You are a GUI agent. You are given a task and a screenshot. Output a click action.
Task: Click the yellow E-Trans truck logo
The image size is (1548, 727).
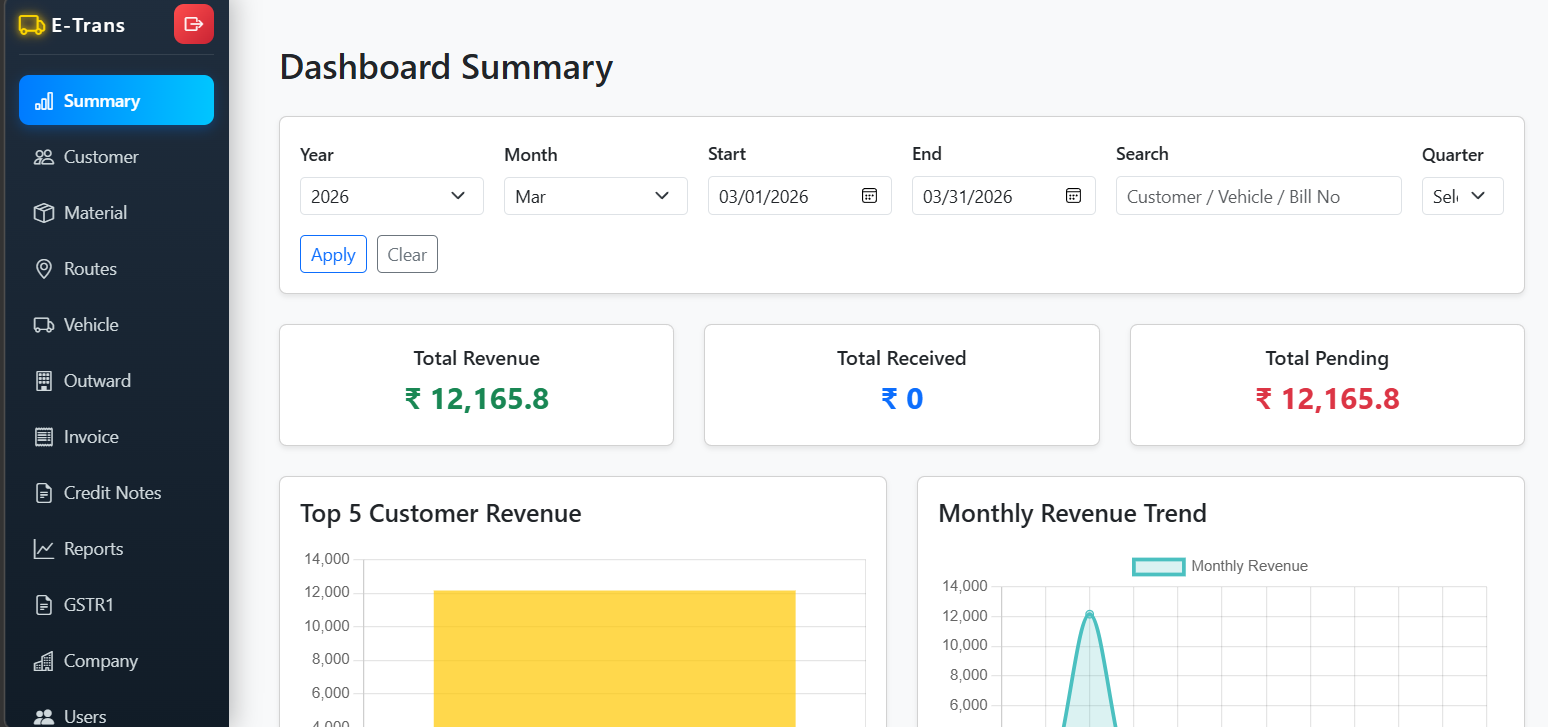pyautogui.click(x=32, y=25)
